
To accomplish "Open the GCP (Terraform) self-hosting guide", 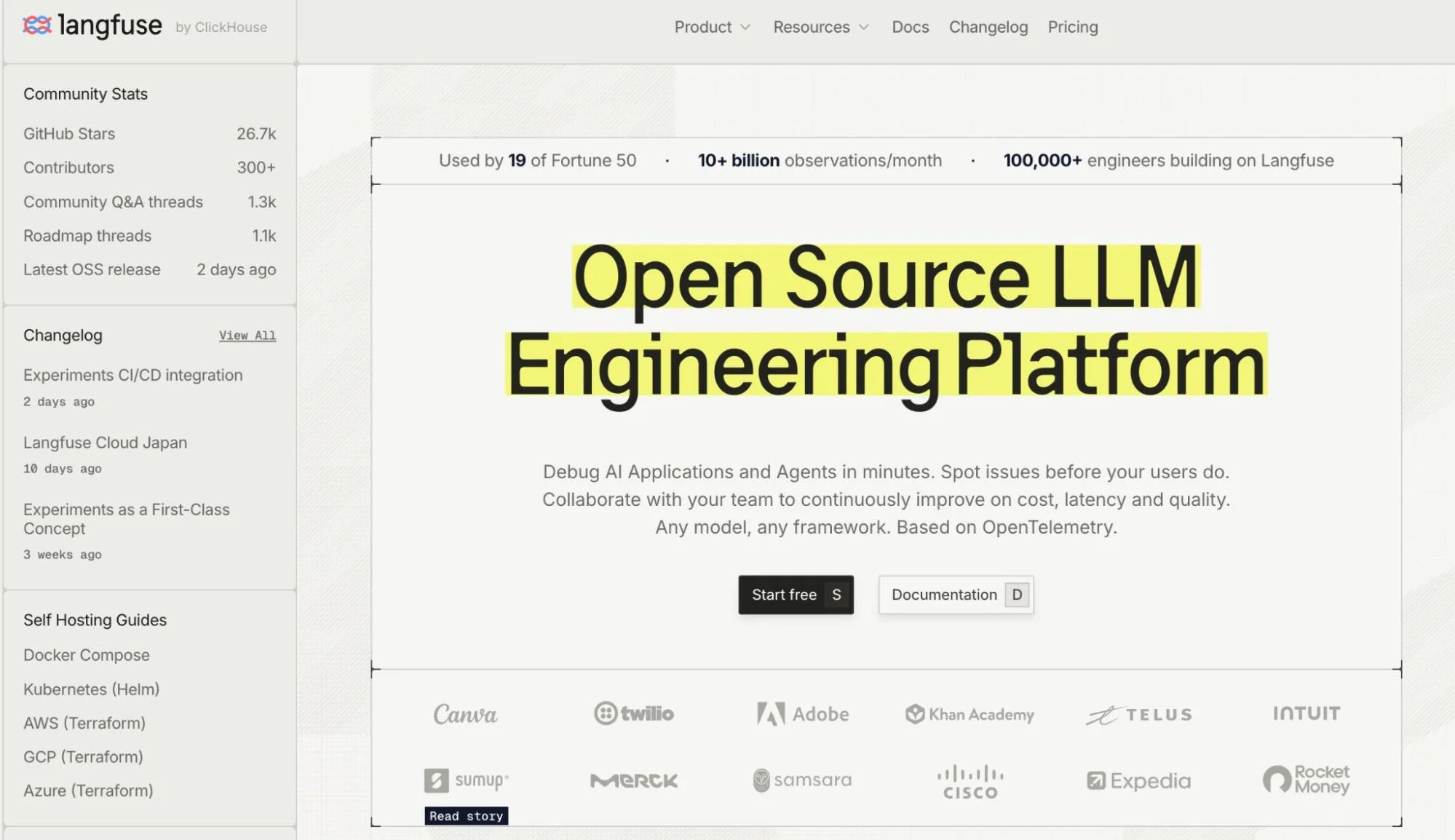I will coord(83,757).
